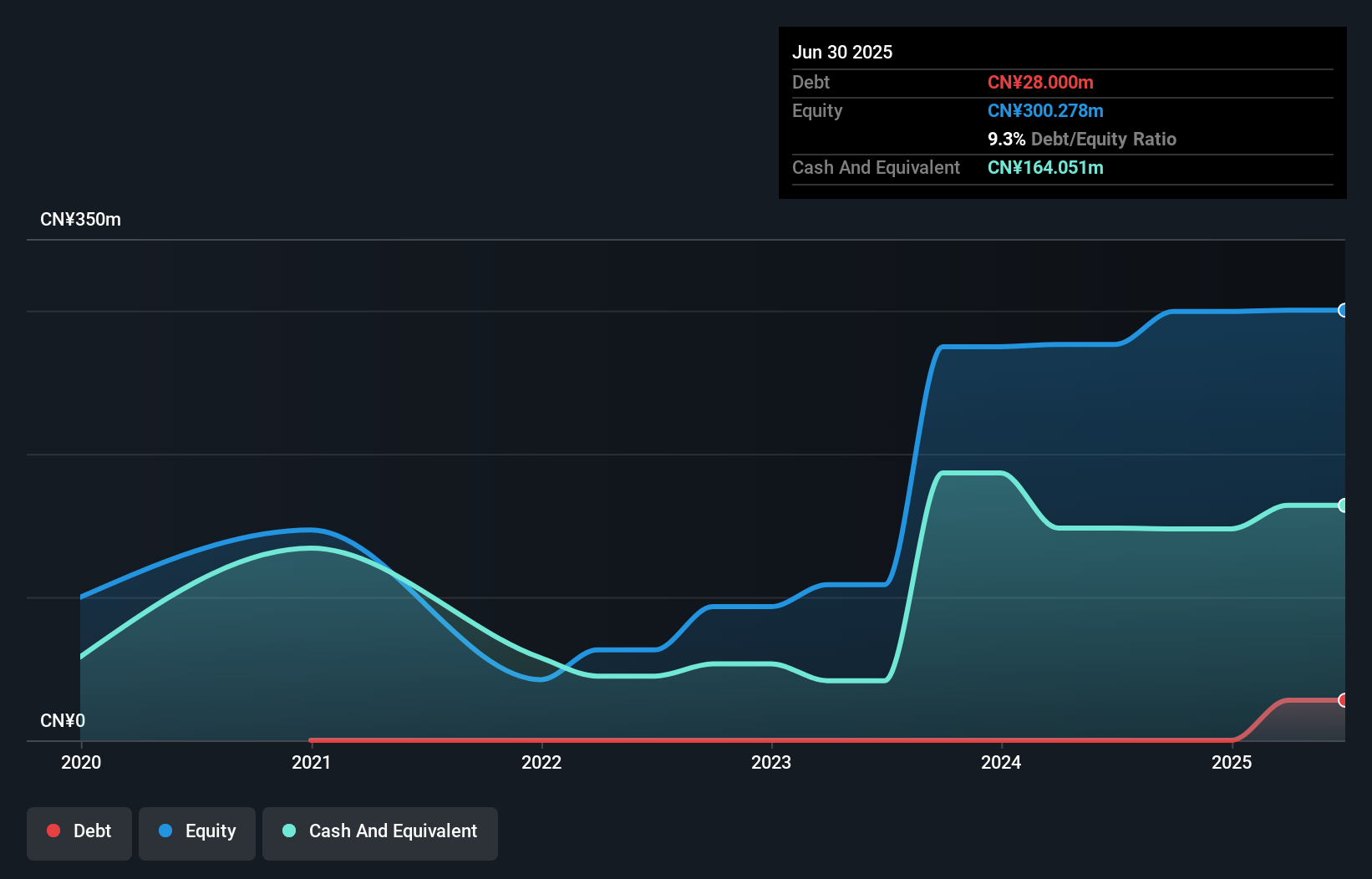Select the teal Cash endpoint marker
1372x879 pixels.
click(x=1343, y=506)
